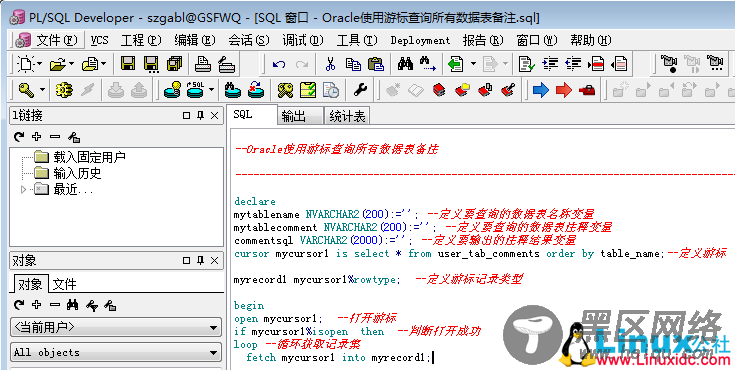Execute the script with the gear icon
This screenshot has height=370, width=735.
64,90
